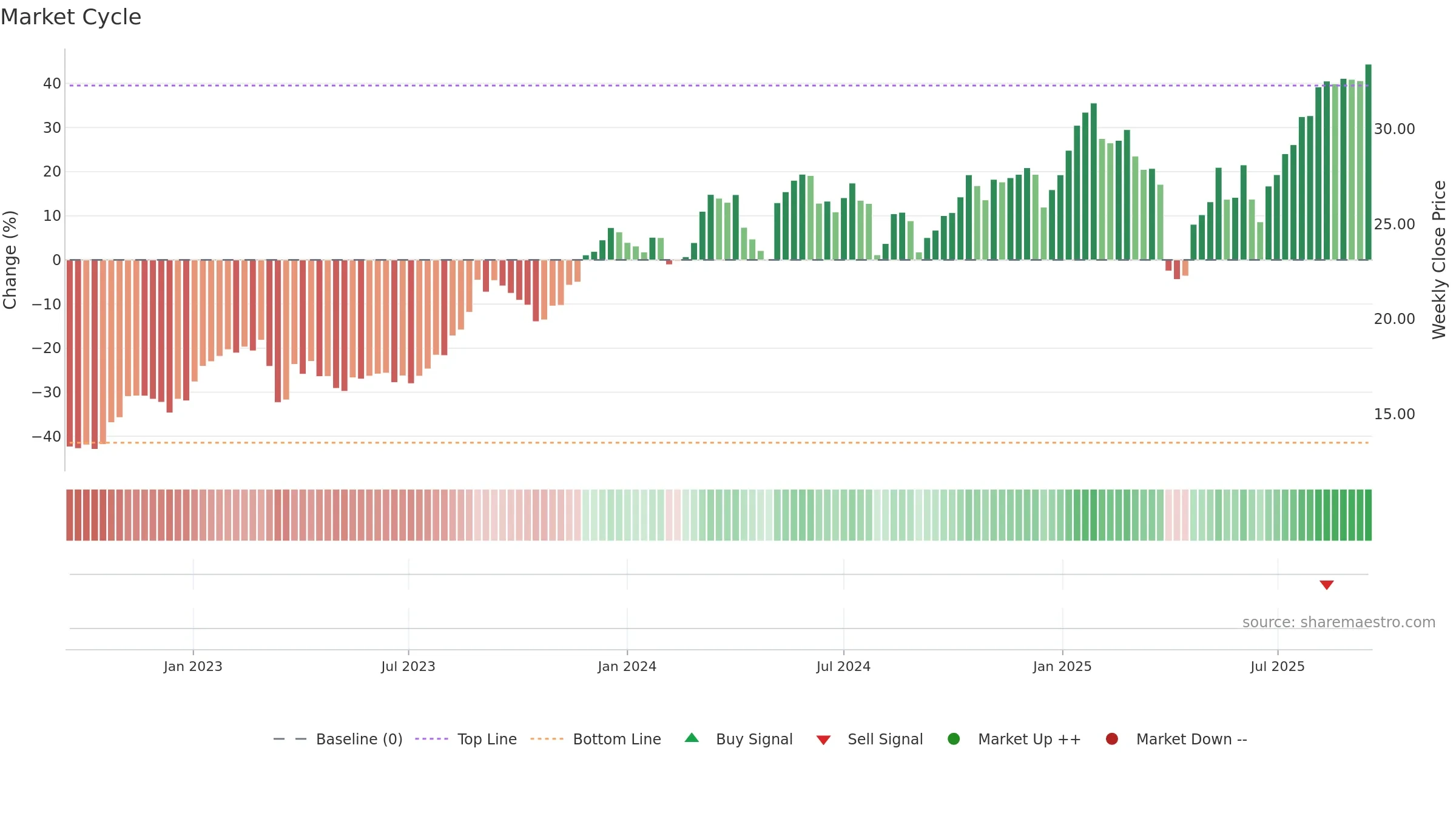Viewport: 1456px width, 819px height.
Task: Click the 25.00 price axis label
Action: click(1394, 224)
